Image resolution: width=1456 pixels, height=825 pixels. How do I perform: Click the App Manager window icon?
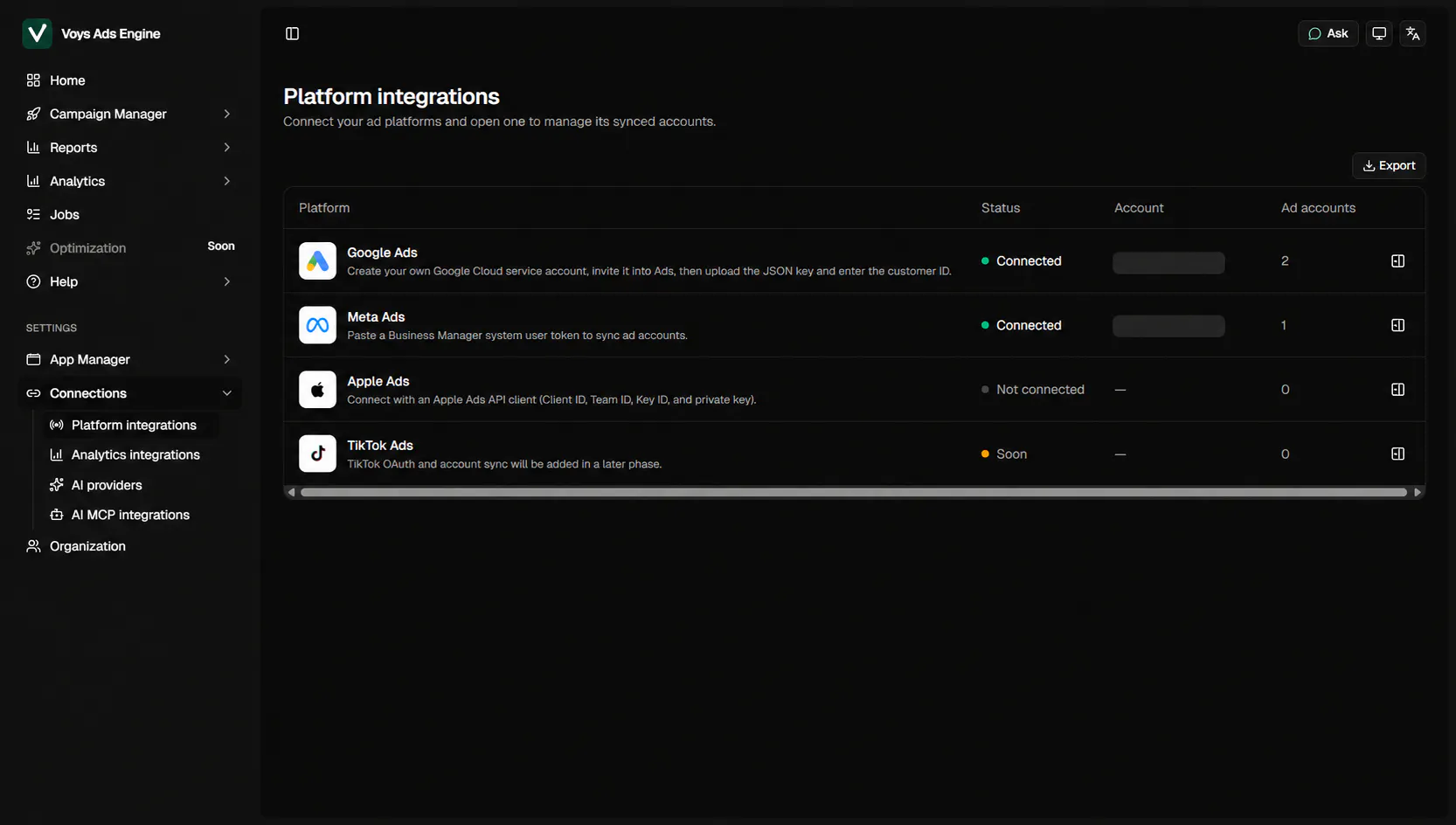[x=33, y=360]
